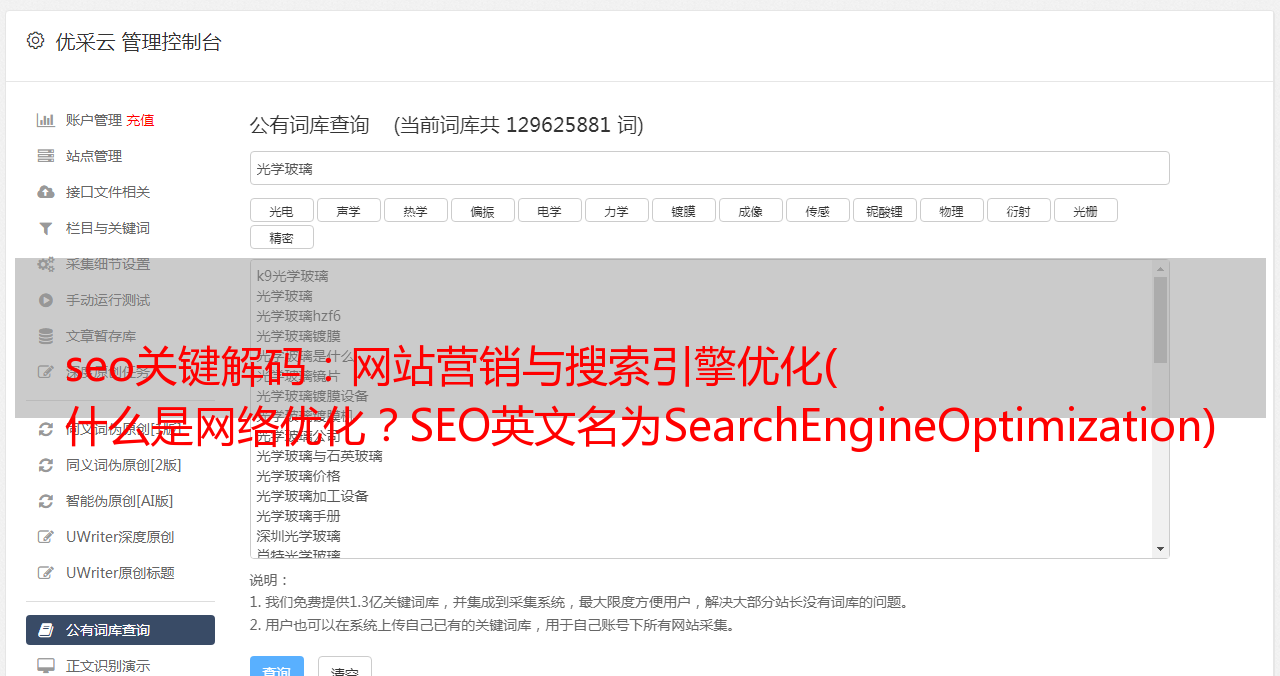Click the results list scrollbar down arrow
Screen dimensions: 1280x676
(1160, 549)
